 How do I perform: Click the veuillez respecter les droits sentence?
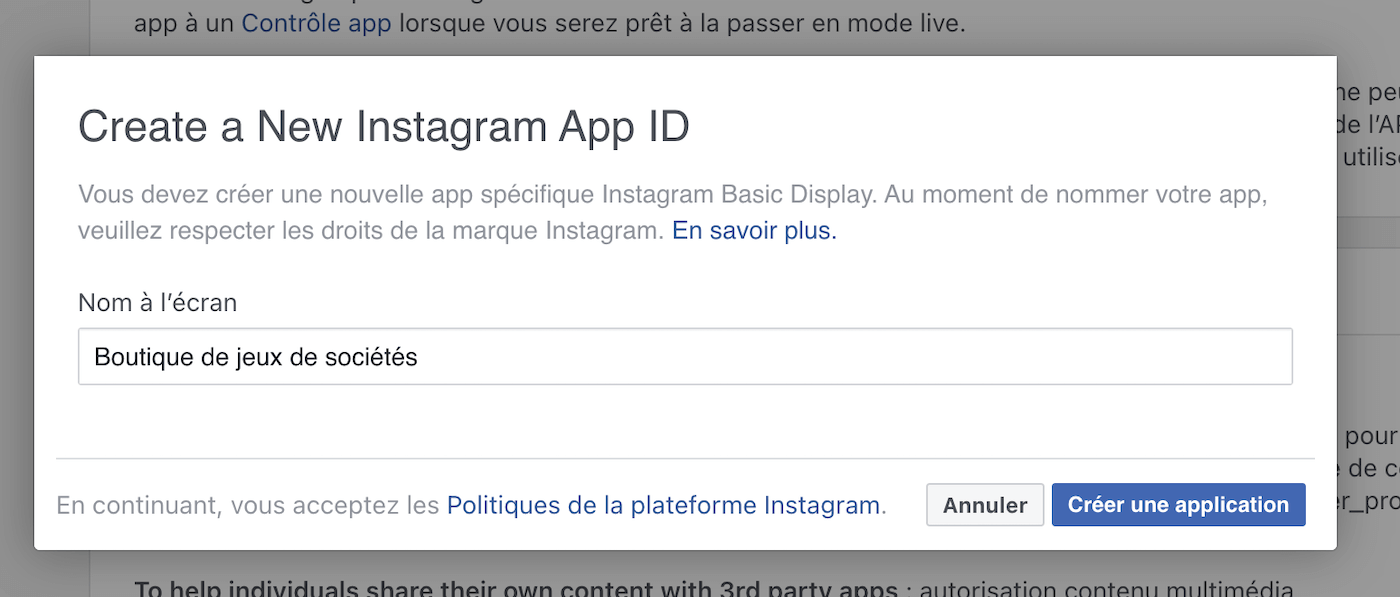point(371,231)
